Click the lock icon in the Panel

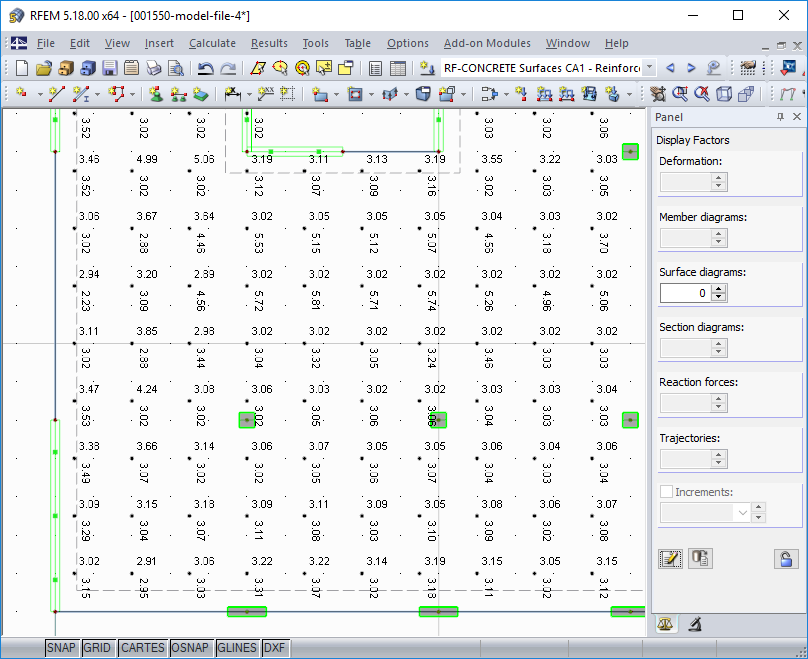(x=786, y=558)
